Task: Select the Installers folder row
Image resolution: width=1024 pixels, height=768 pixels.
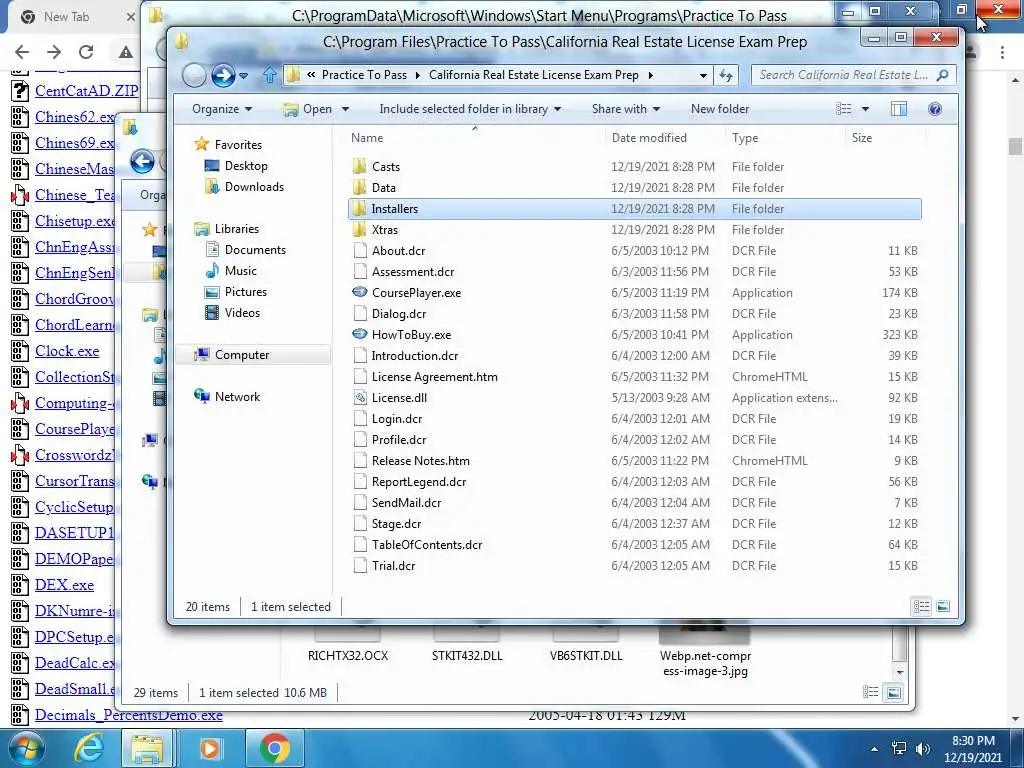Action: pyautogui.click(x=635, y=208)
